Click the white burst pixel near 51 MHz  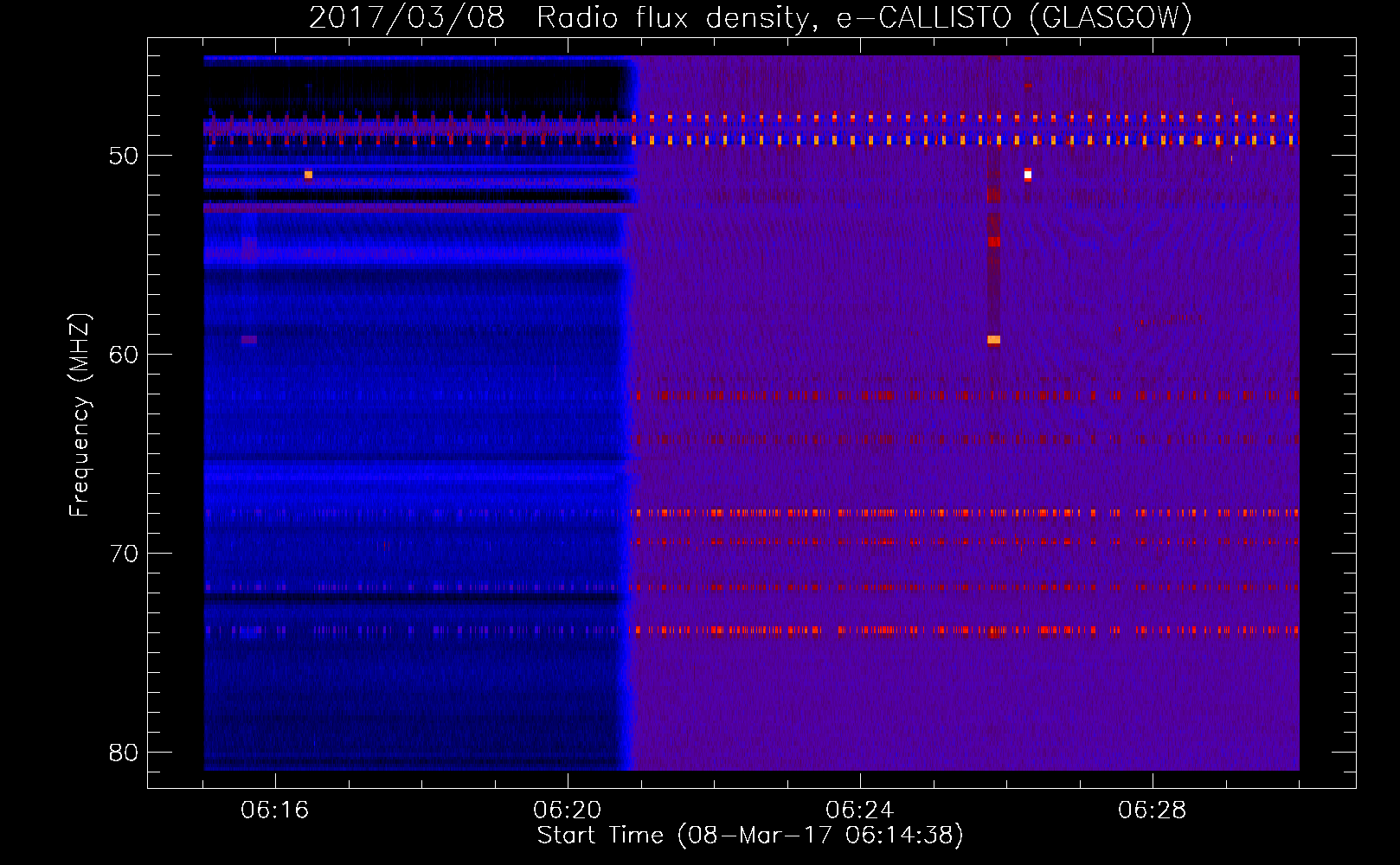coord(1028,175)
